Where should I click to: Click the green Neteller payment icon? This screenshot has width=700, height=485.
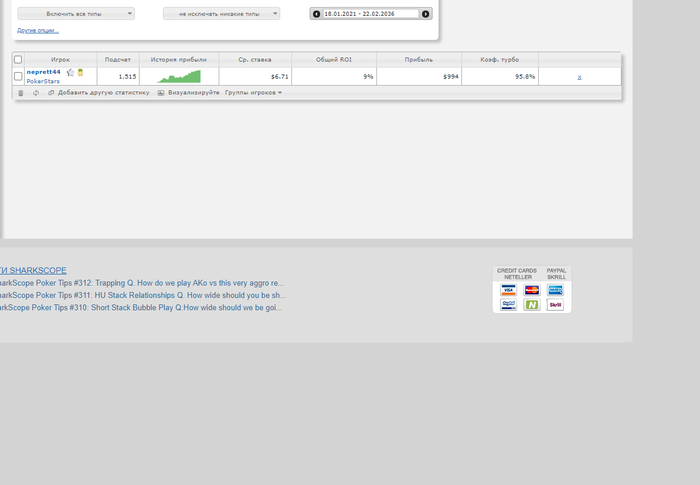click(532, 305)
